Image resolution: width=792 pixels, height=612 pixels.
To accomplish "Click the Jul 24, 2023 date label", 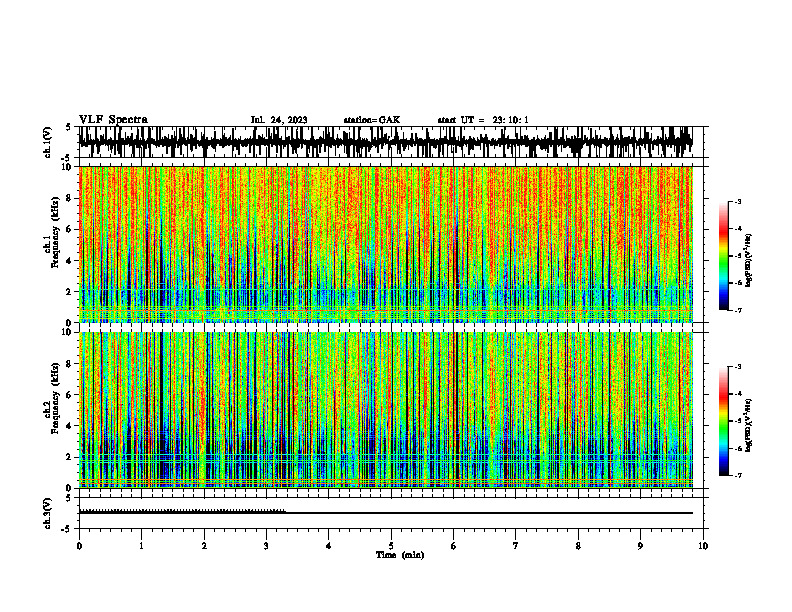I will (279, 120).
